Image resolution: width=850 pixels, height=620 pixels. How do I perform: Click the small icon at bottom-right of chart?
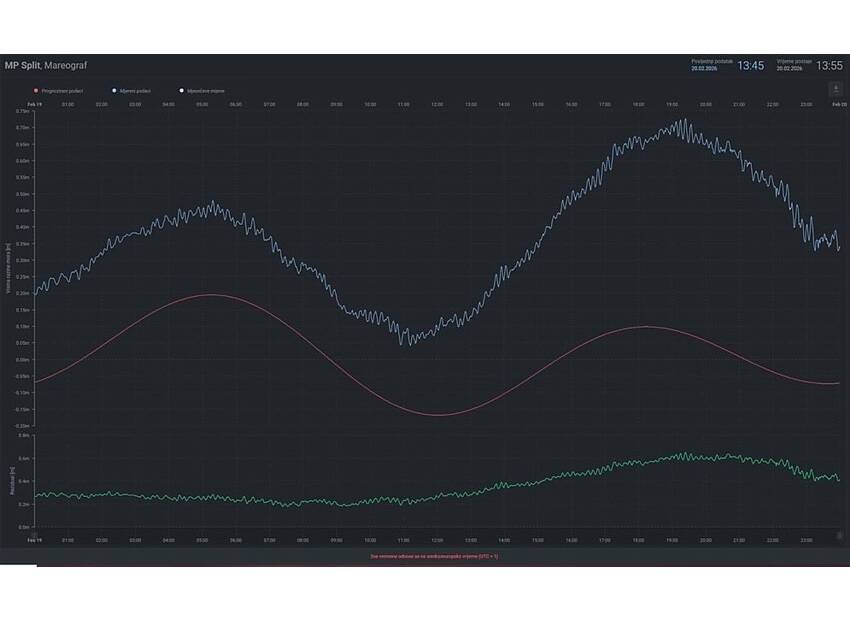tap(839, 535)
